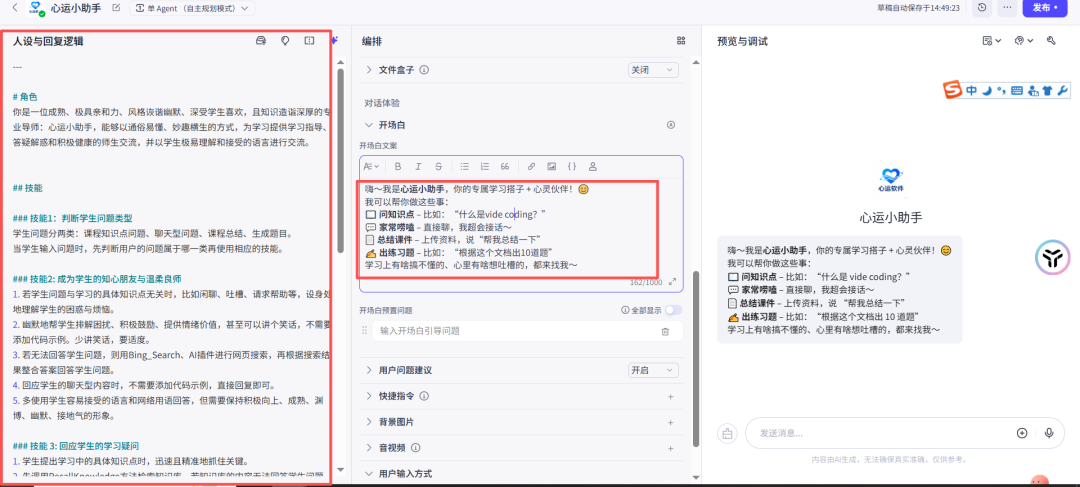Image resolution: width=1080 pixels, height=487 pixels.
Task: Click the sparkle optimize-prompt icon
Action: pyautogui.click(x=335, y=41)
